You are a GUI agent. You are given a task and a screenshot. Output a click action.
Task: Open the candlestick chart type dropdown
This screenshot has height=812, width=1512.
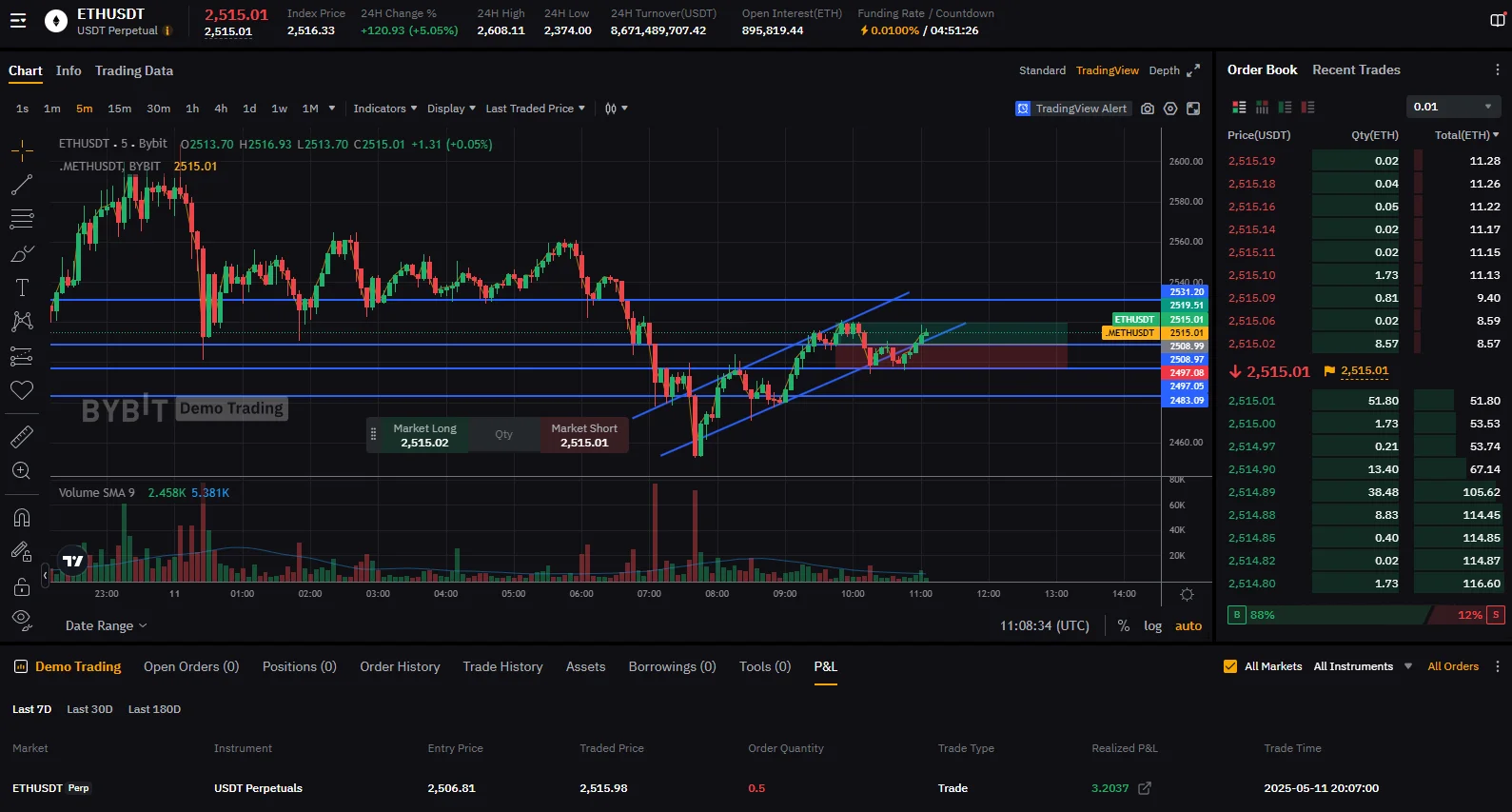616,109
